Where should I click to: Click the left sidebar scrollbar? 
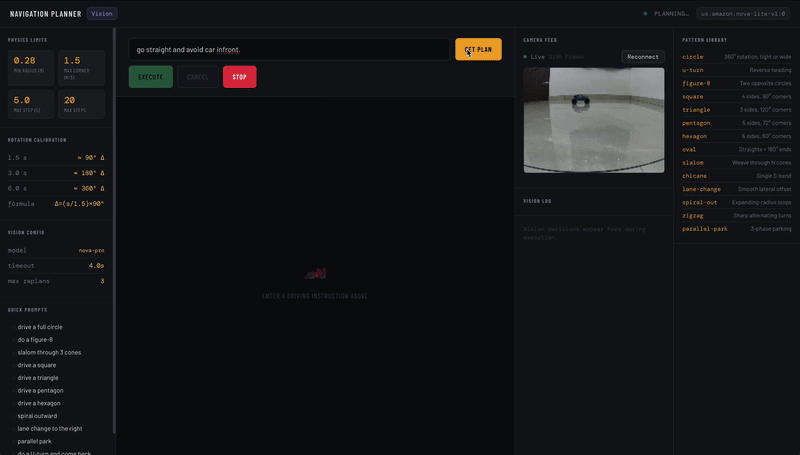coord(114,230)
